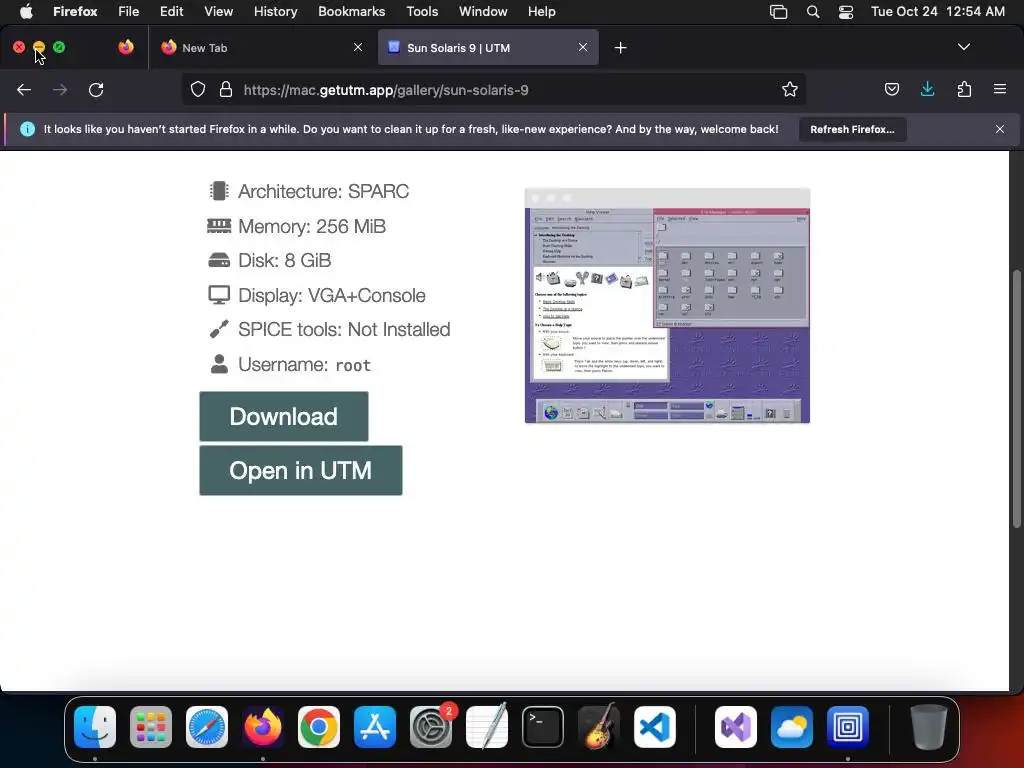Open Spotlight search in menu bar
Screen dimensions: 1024x768
click(812, 12)
